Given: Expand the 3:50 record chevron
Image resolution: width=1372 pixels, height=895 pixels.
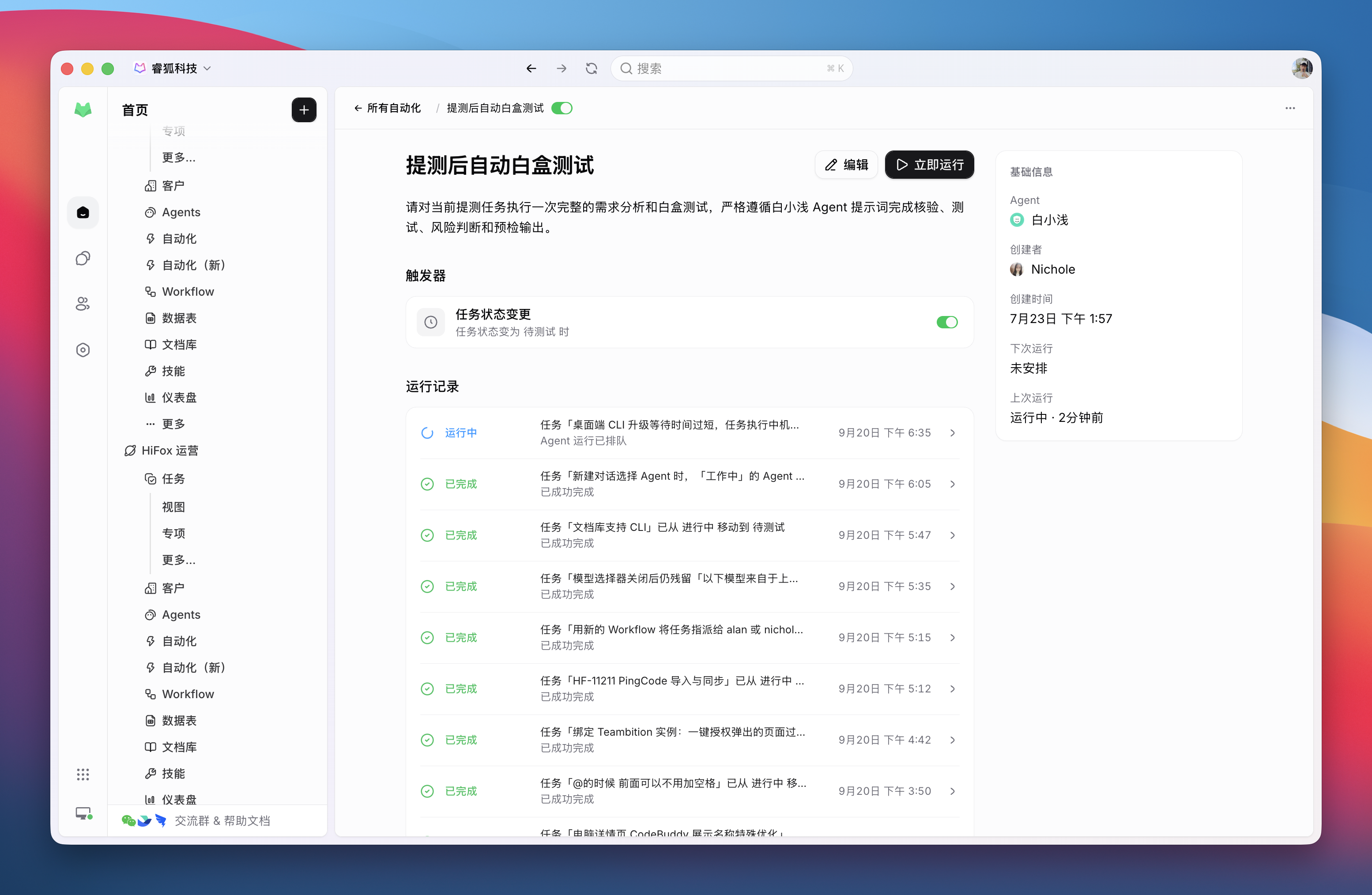Looking at the screenshot, I should (x=952, y=791).
